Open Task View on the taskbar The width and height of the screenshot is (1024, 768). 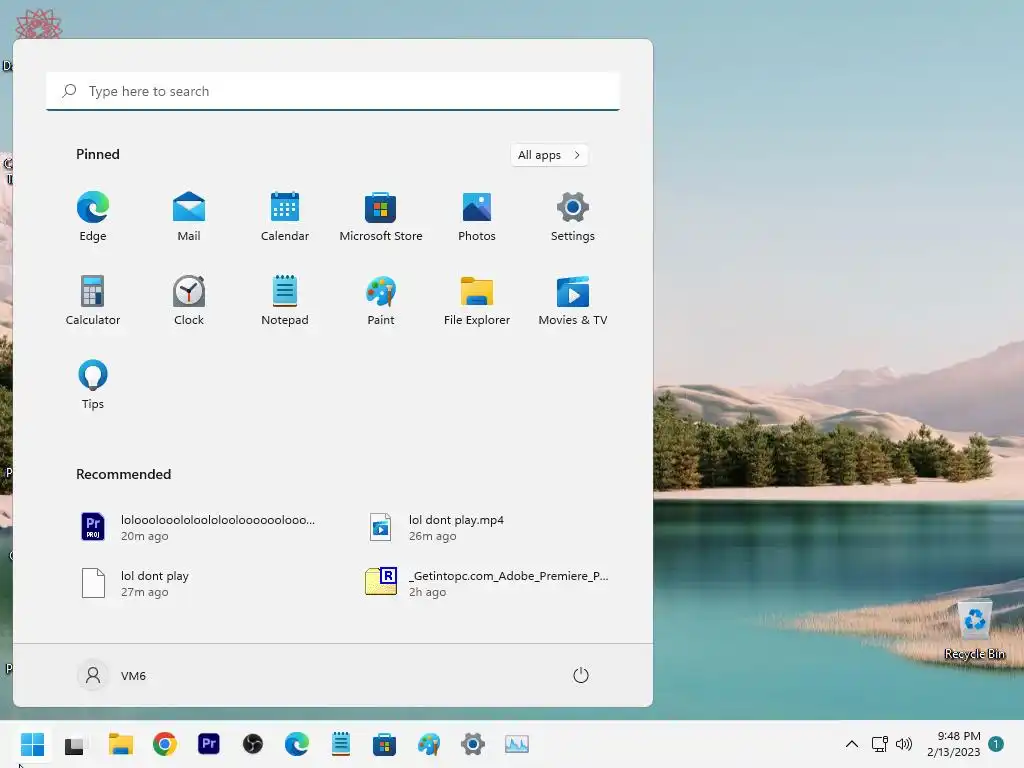[x=74, y=744]
